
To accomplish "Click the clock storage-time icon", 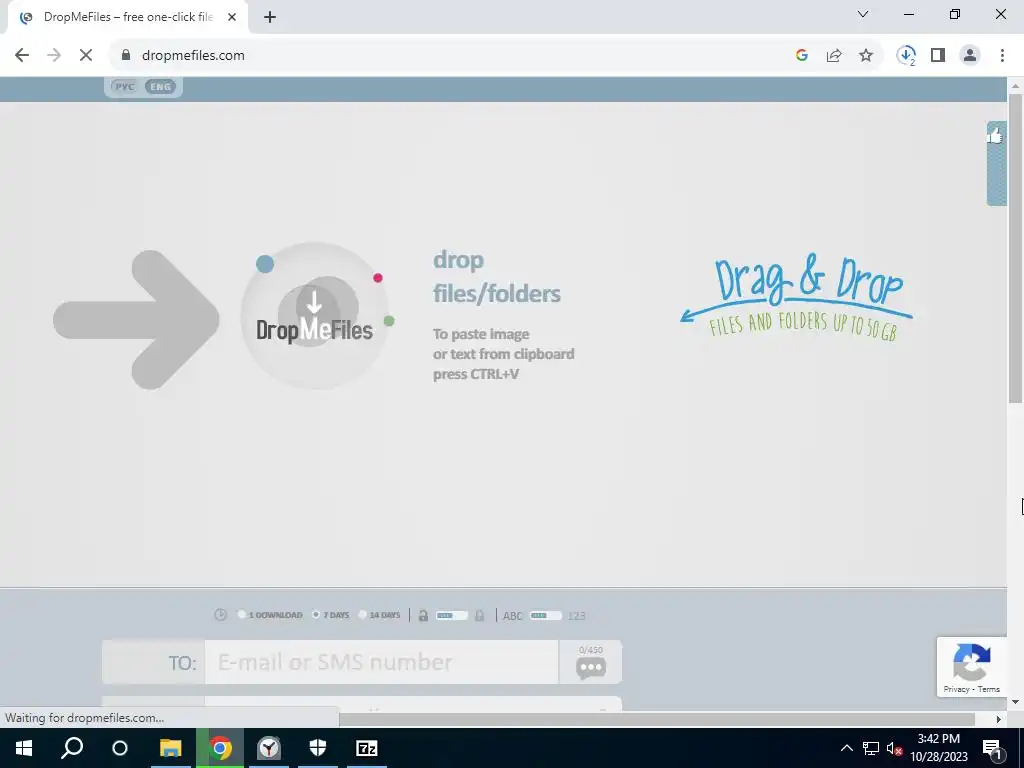I will [x=221, y=615].
